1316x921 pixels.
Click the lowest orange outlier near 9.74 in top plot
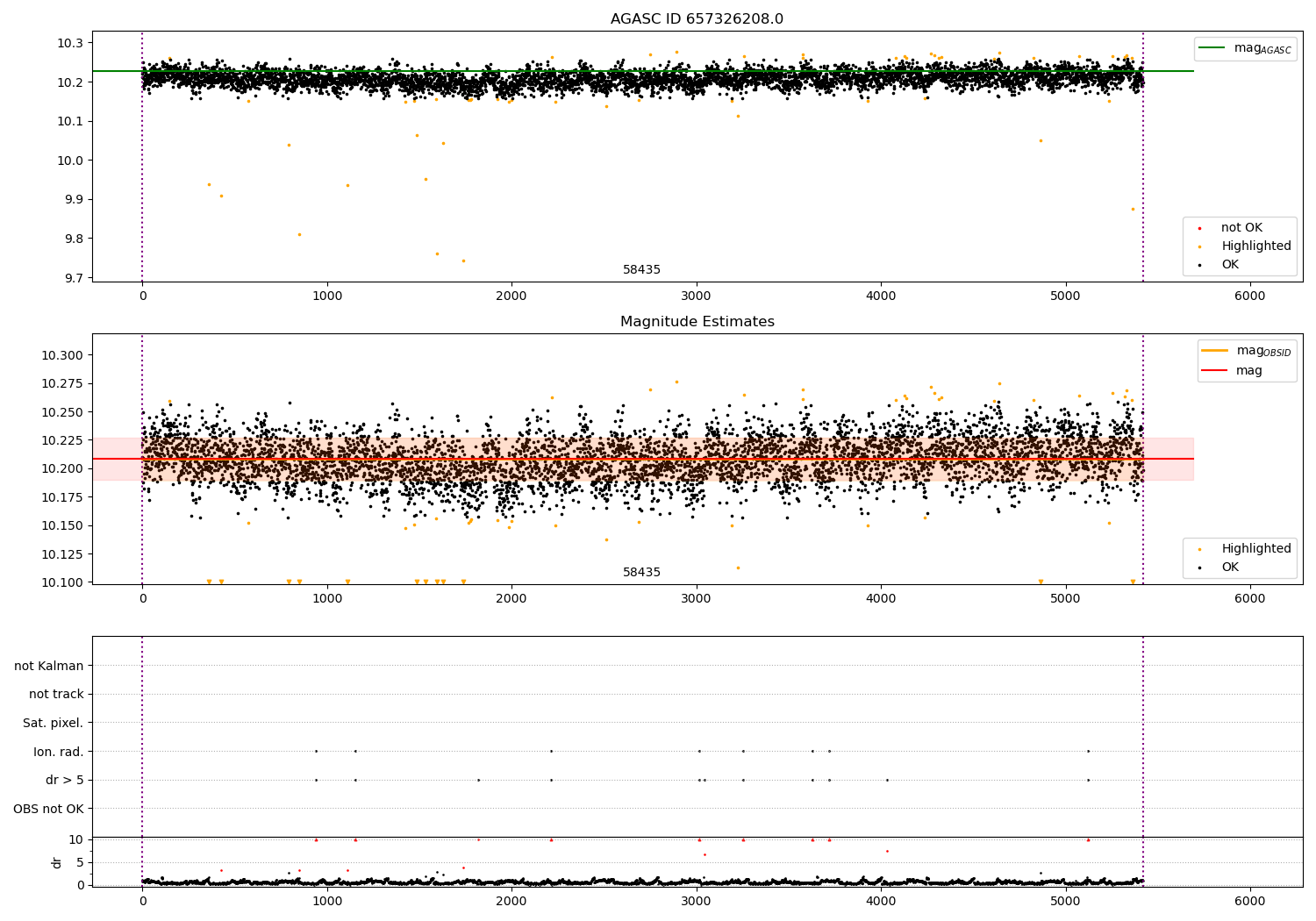coord(463,261)
